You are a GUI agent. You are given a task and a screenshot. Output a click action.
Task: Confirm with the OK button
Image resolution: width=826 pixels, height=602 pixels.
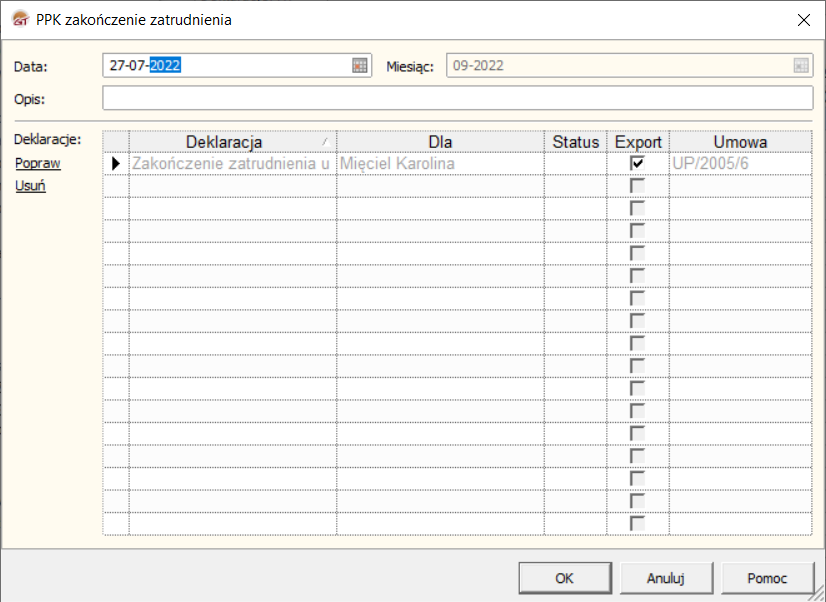point(565,578)
